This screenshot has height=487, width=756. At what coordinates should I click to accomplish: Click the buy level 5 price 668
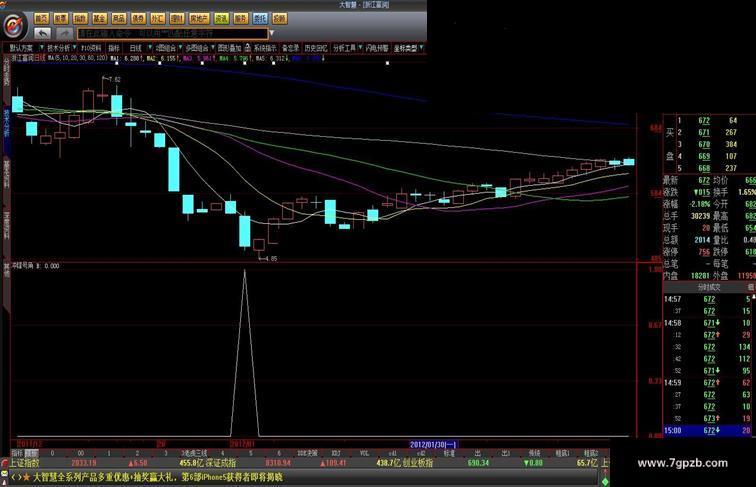pos(704,168)
